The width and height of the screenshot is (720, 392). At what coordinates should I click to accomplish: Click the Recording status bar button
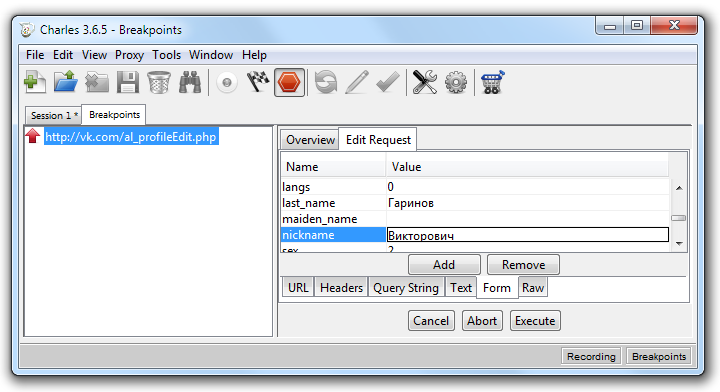tap(591, 357)
